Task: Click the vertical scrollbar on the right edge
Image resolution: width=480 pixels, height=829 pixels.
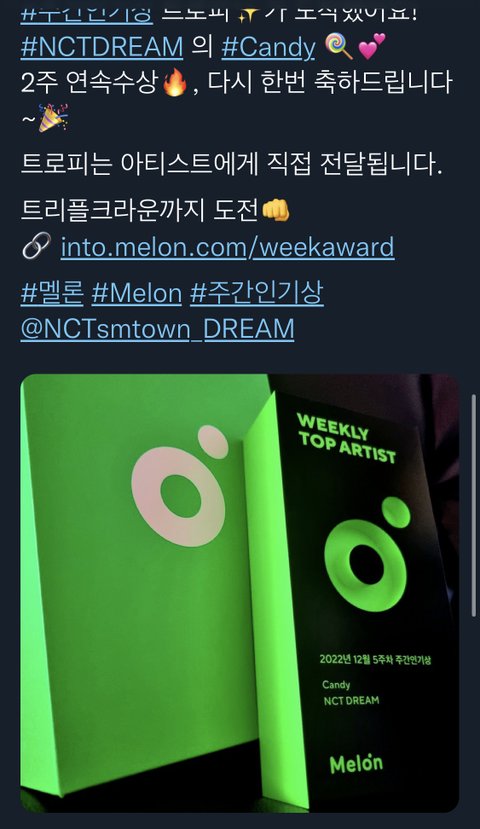Action: (x=474, y=505)
